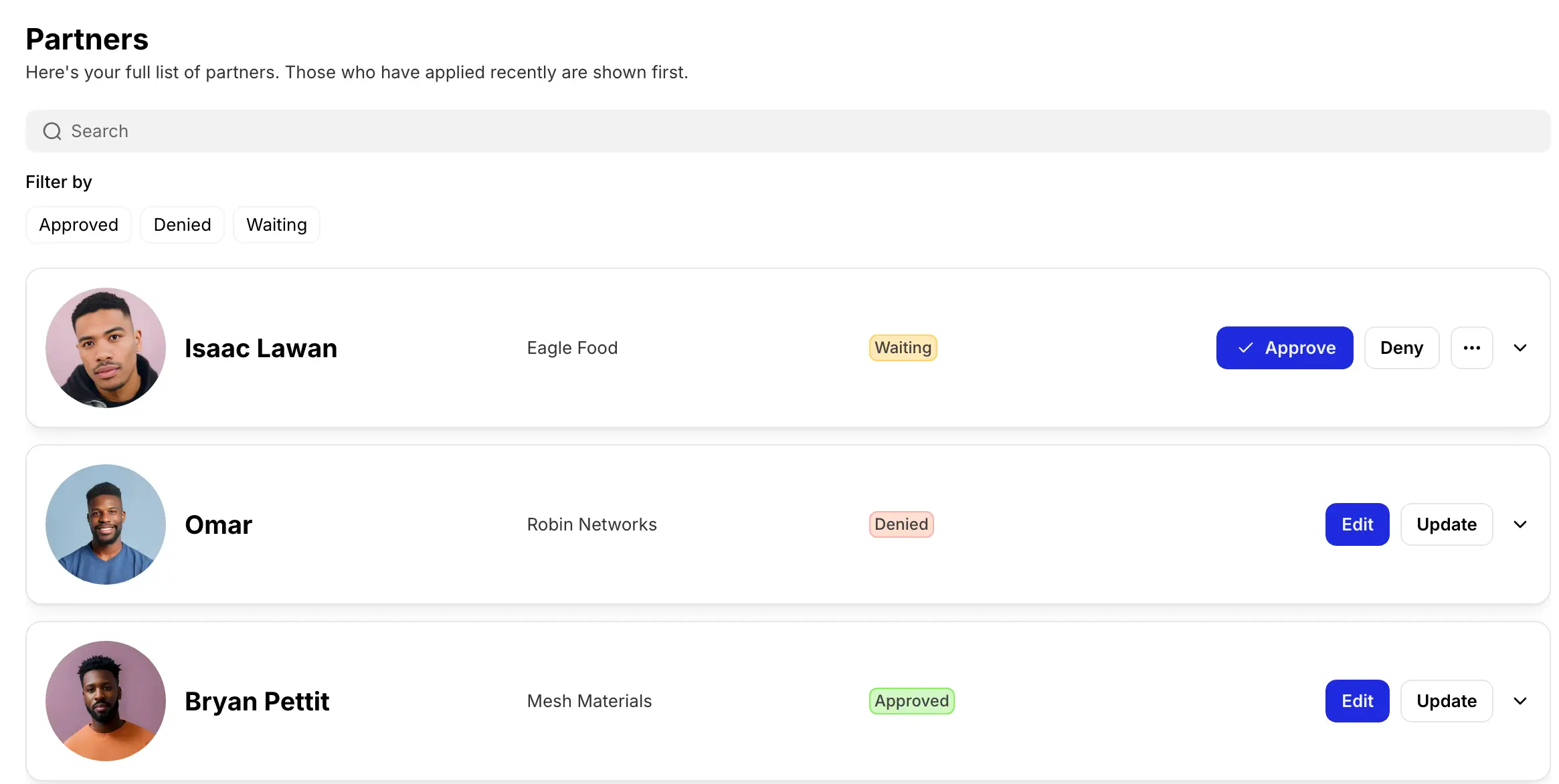
Task: Click the yellow Waiting status badge
Action: click(x=903, y=348)
